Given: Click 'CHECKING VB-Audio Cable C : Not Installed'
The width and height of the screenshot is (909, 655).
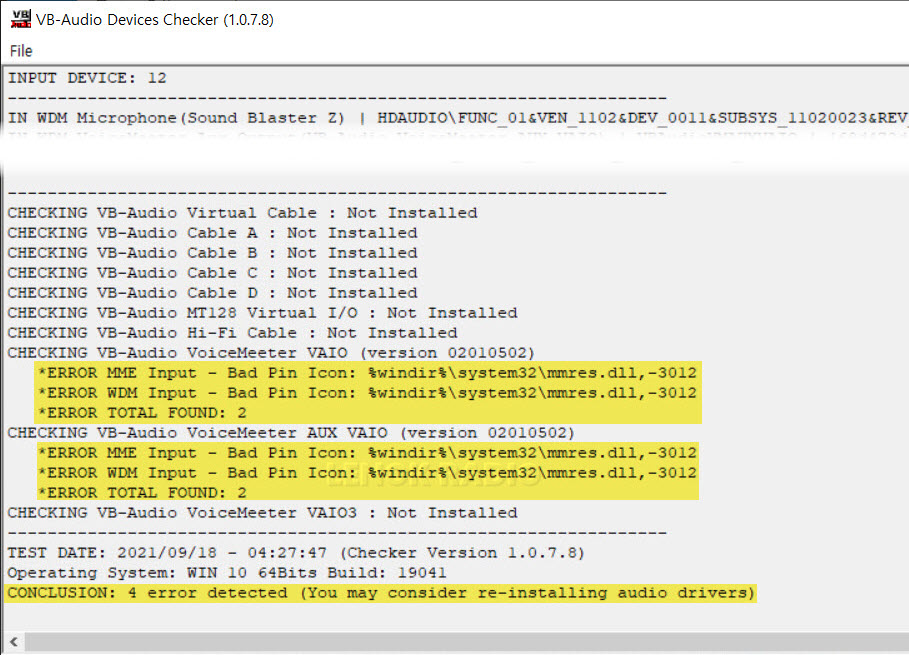Looking at the screenshot, I should point(212,273).
